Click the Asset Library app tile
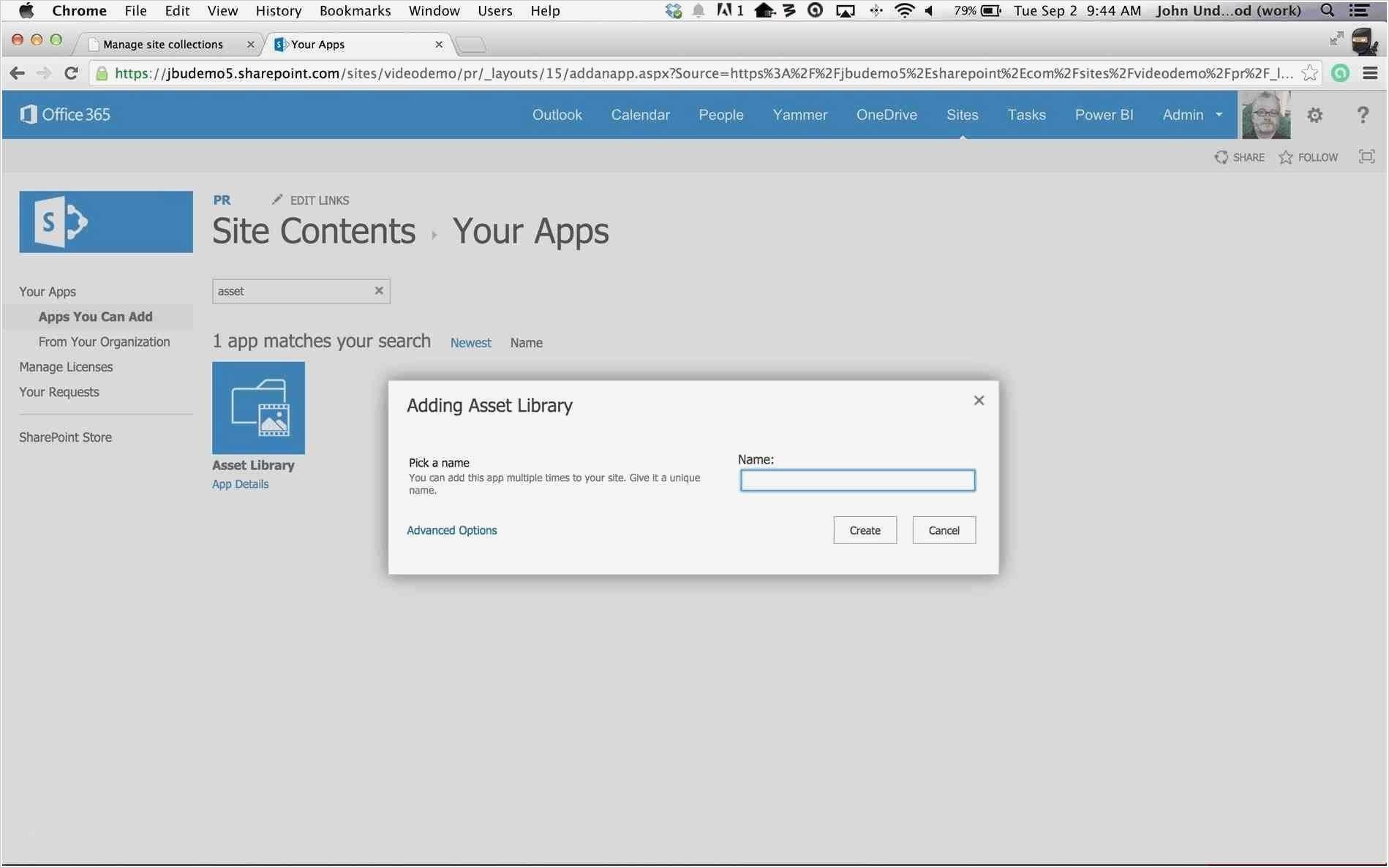The image size is (1389, 868). tap(258, 408)
